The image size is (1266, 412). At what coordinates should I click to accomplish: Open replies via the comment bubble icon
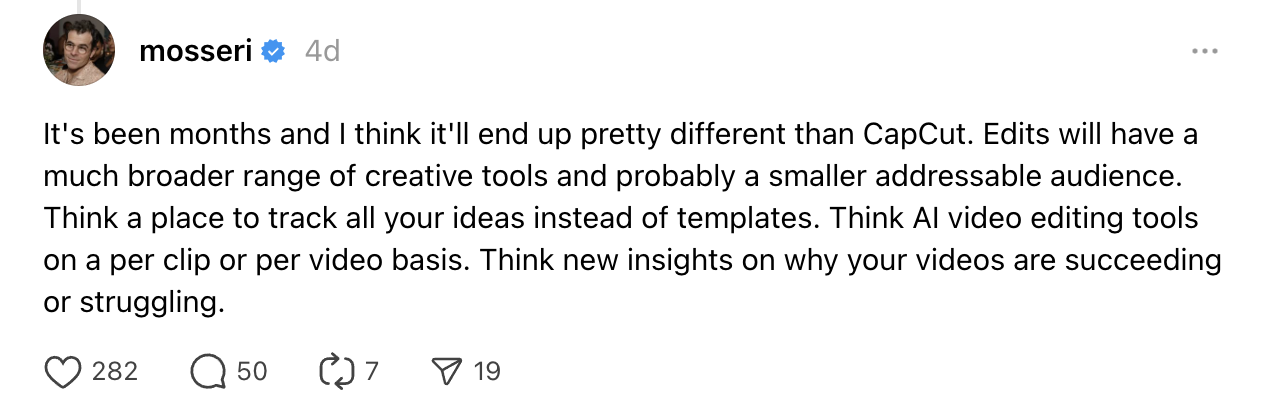(x=208, y=372)
